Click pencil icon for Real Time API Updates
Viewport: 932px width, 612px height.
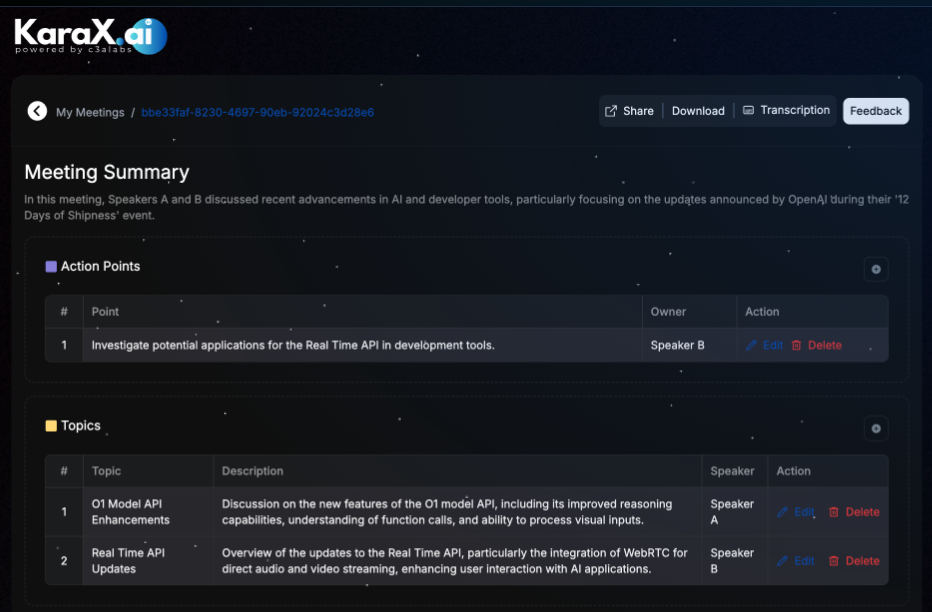tap(783, 561)
